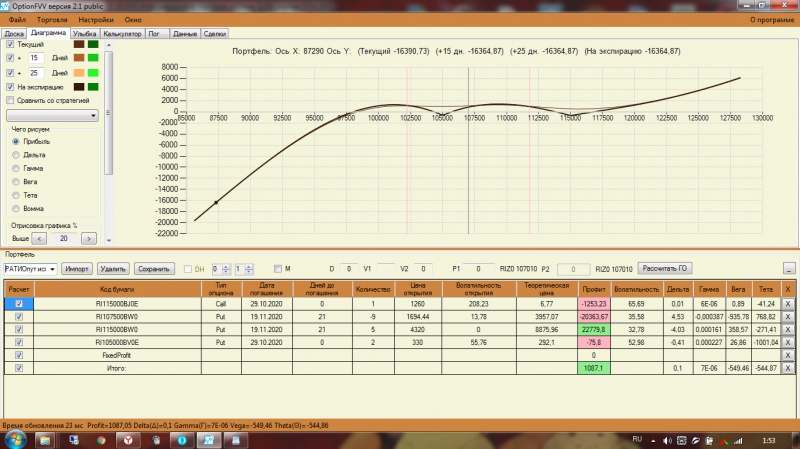This screenshot has height=449, width=800.
Task: Click the D value input field
Action: click(x=349, y=268)
